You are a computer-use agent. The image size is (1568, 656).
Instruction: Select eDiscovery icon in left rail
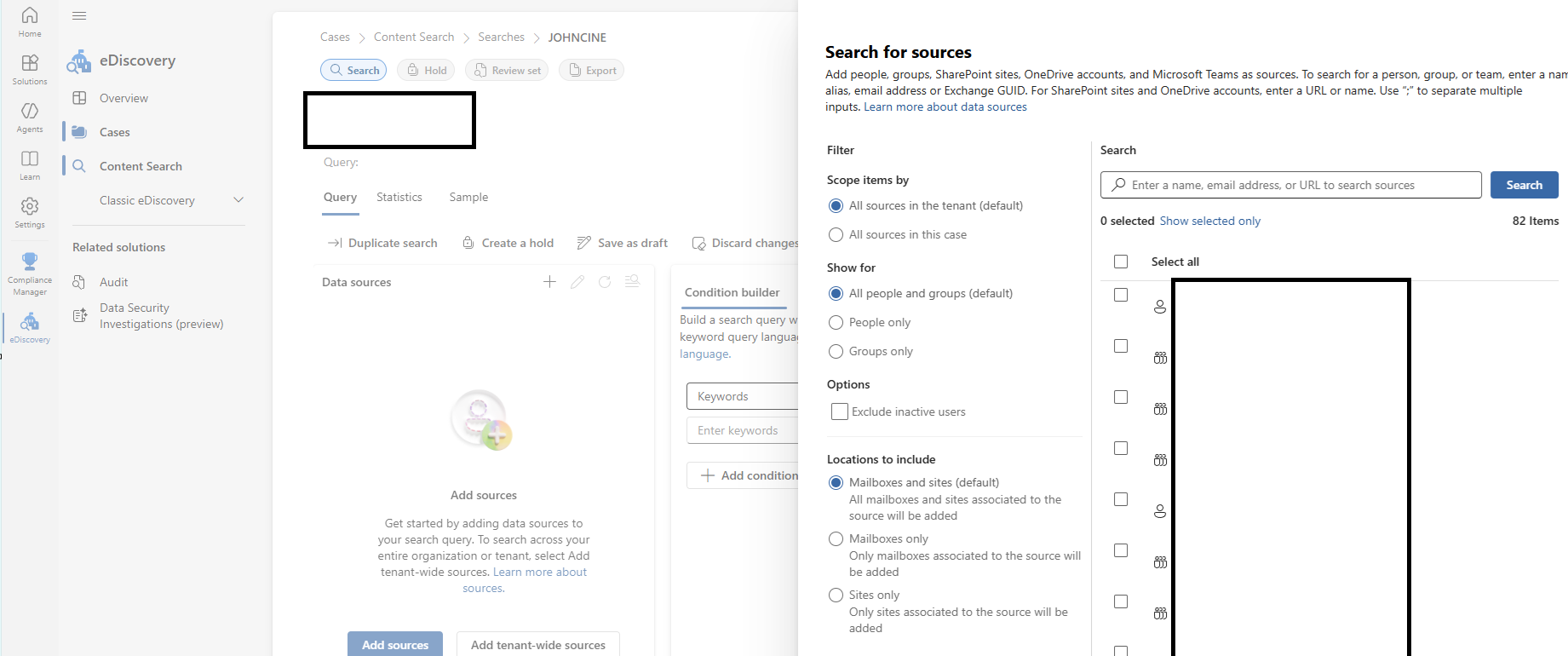pos(30,321)
